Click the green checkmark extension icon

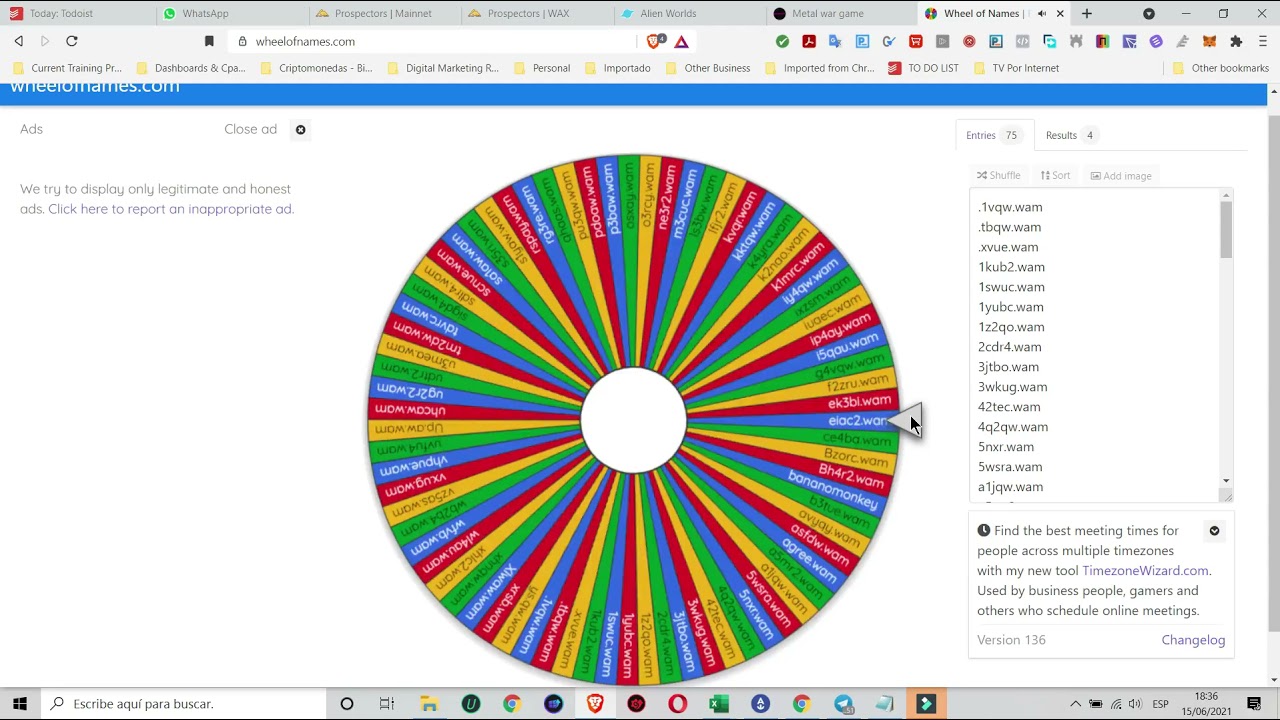pos(782,41)
